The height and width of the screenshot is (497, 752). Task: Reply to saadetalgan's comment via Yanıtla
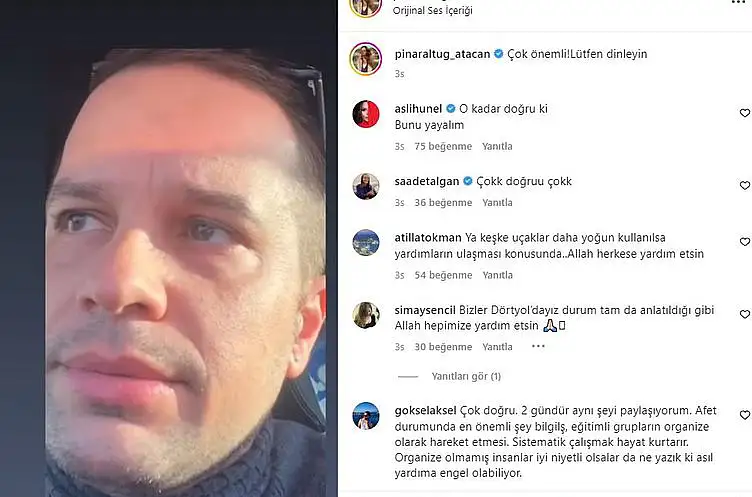(497, 203)
